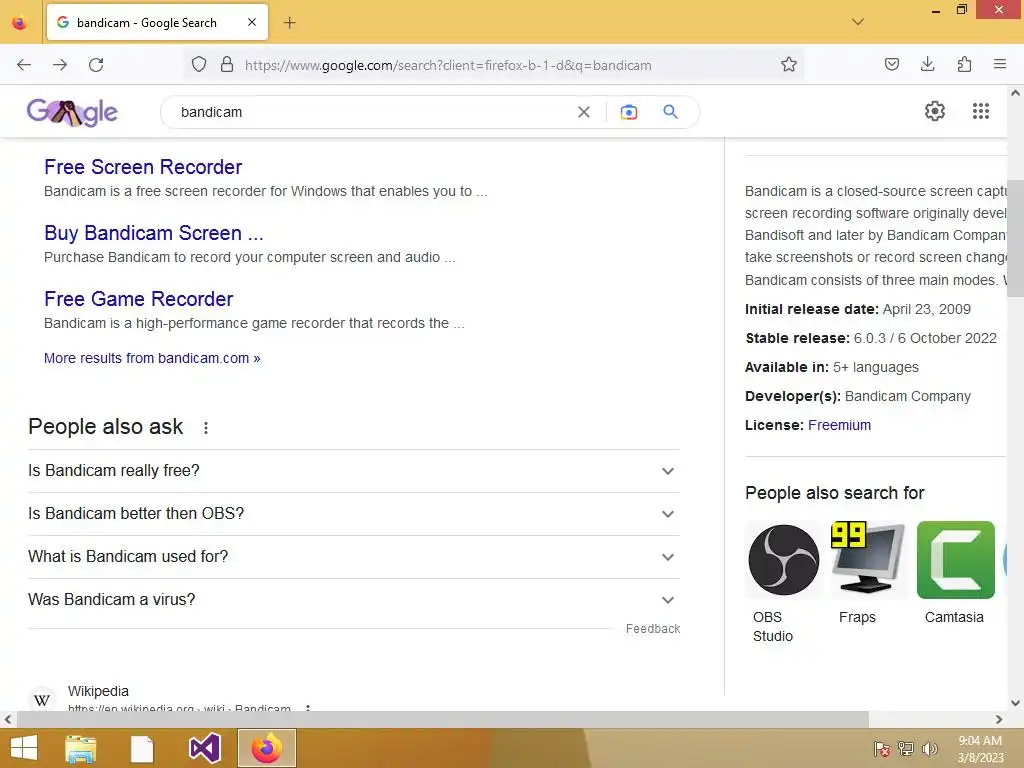The width and height of the screenshot is (1024, 768).
Task: Click the Feedback link
Action: (653, 629)
